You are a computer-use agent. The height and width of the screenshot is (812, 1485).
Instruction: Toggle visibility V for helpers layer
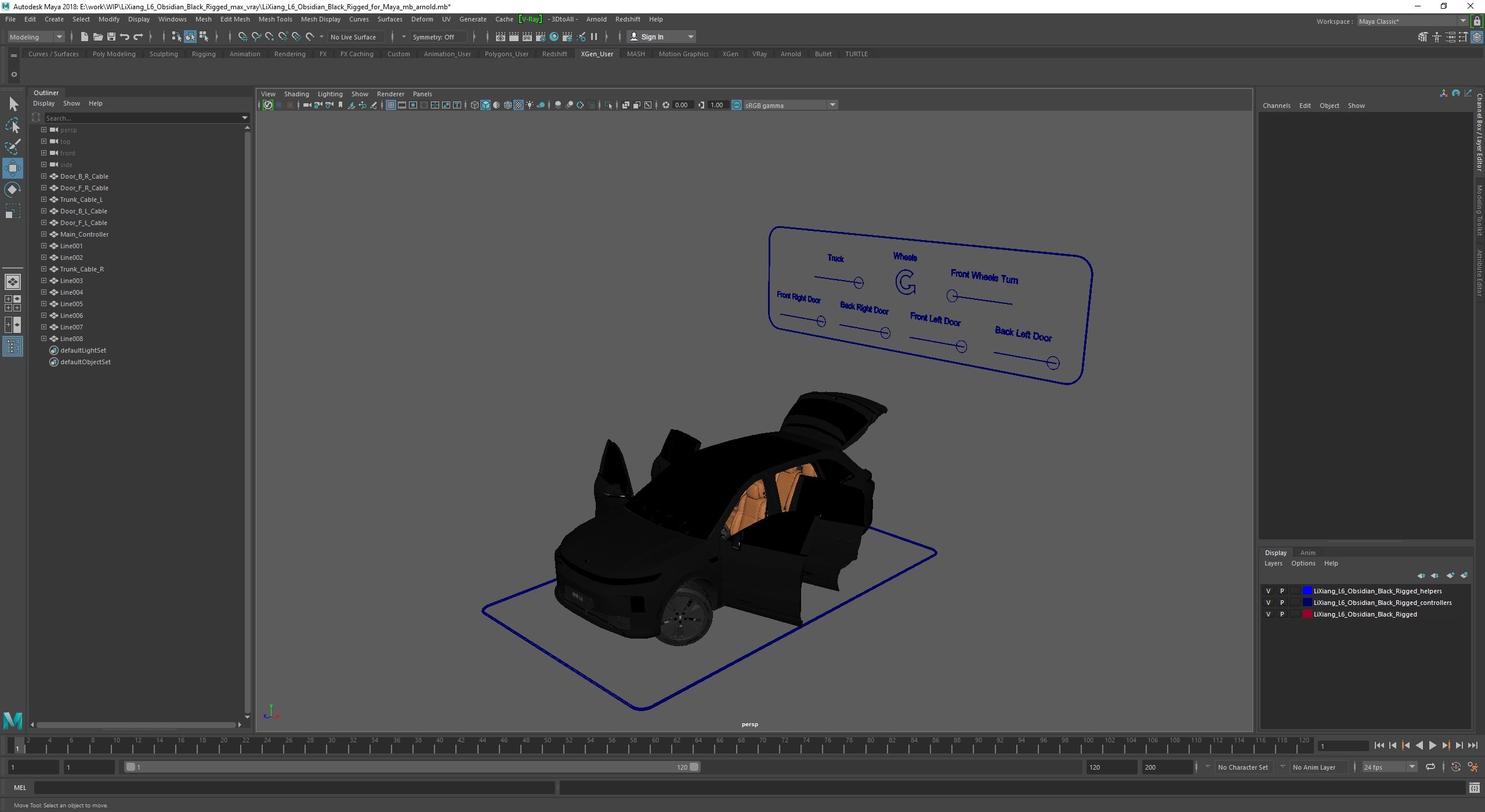tap(1268, 590)
